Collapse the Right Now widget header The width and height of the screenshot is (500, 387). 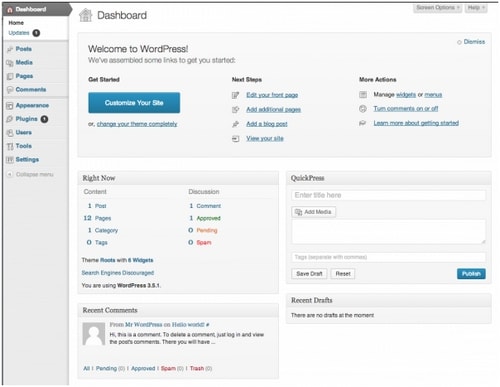point(178,178)
